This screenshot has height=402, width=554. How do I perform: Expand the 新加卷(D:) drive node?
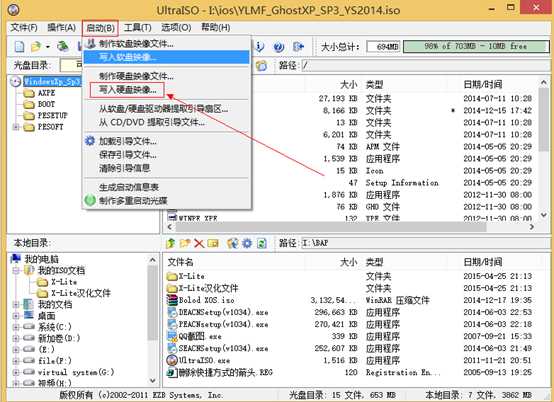16,338
